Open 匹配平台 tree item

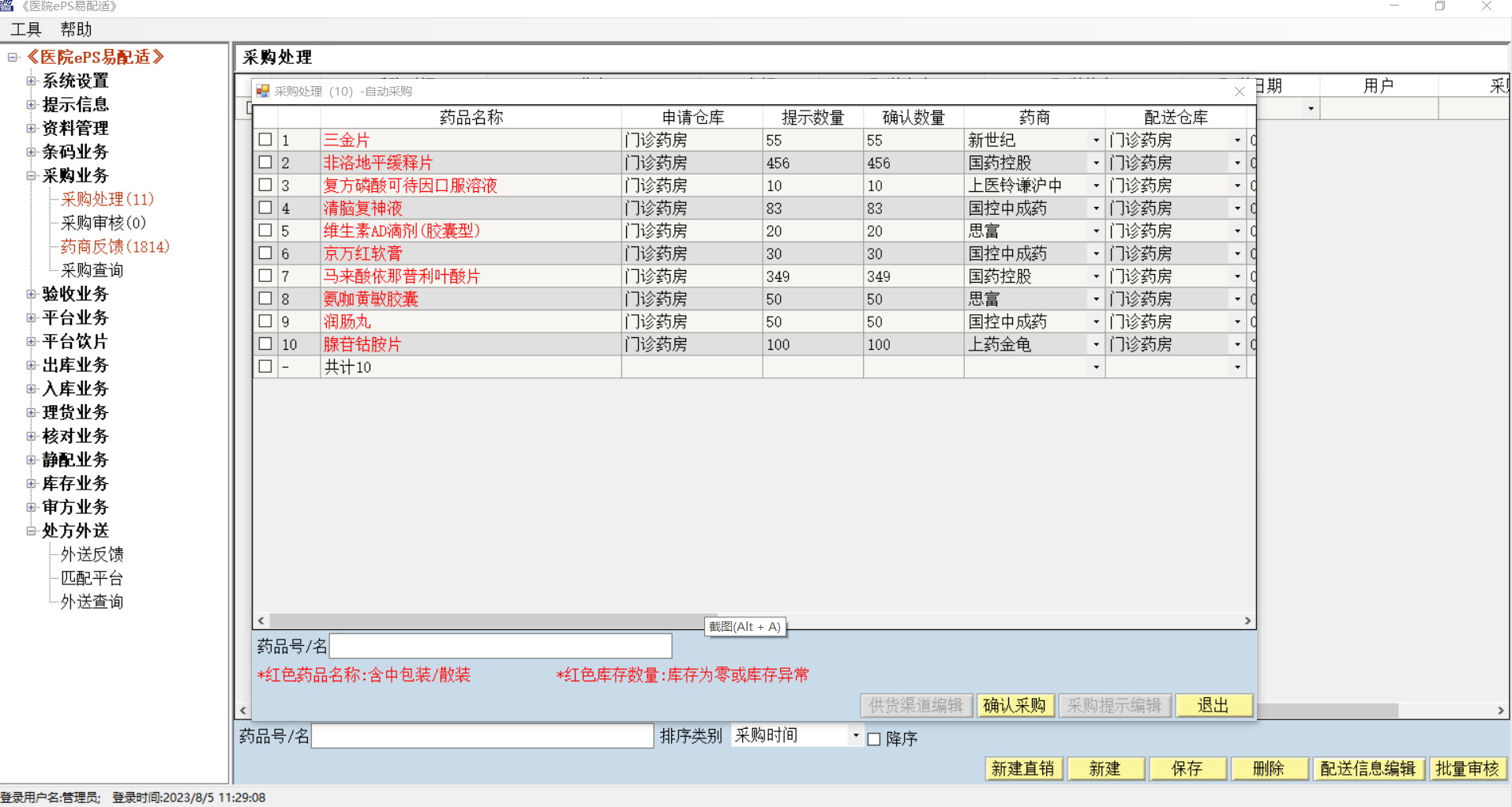92,578
